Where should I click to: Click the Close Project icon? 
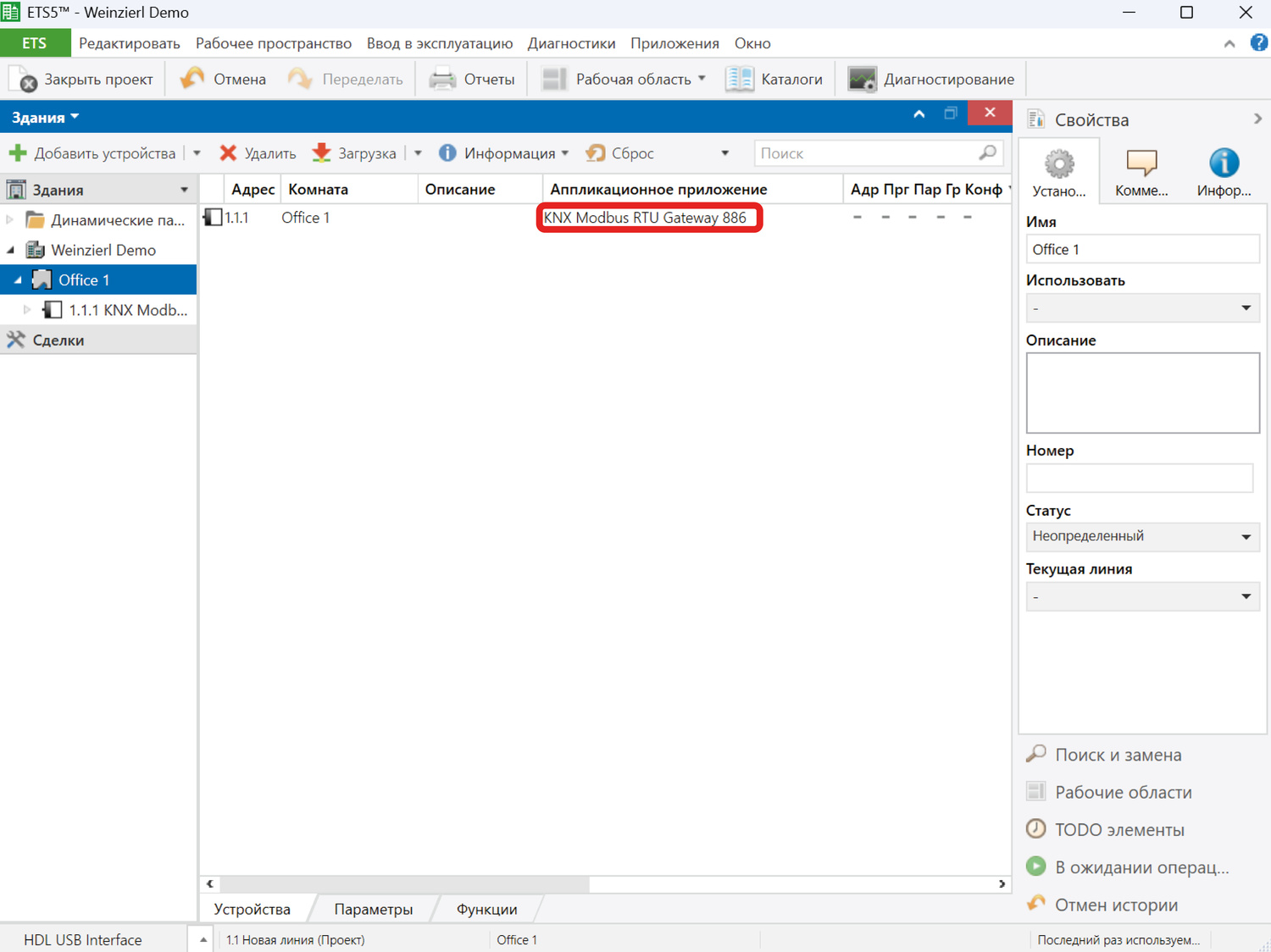tap(23, 79)
